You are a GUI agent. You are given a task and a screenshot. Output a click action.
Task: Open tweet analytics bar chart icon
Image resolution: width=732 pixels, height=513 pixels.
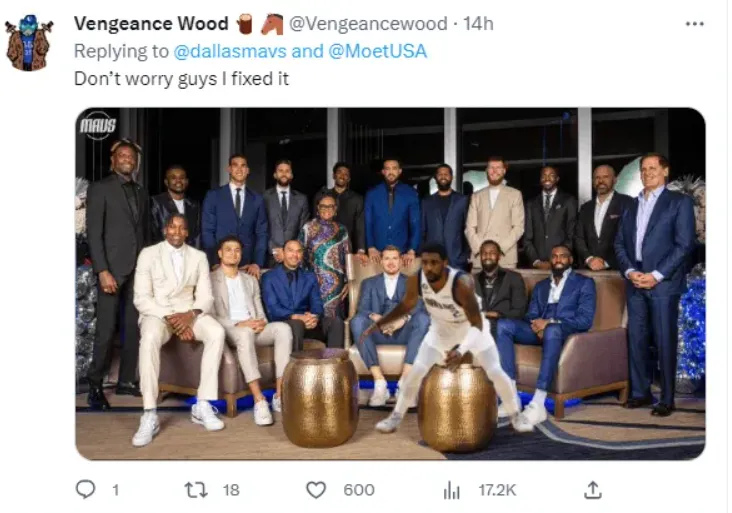click(452, 489)
